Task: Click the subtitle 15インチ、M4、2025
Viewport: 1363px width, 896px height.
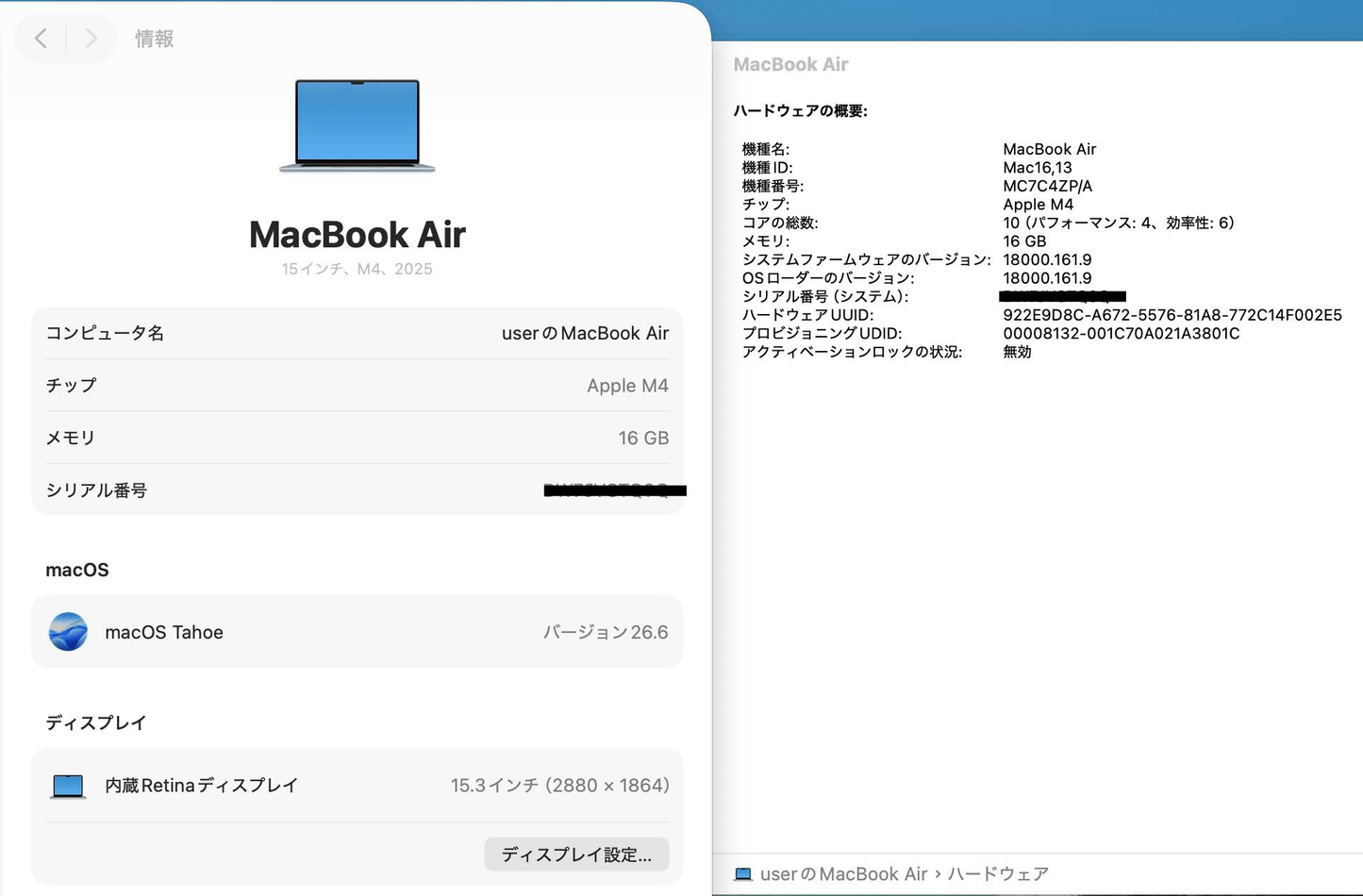Action: (357, 269)
